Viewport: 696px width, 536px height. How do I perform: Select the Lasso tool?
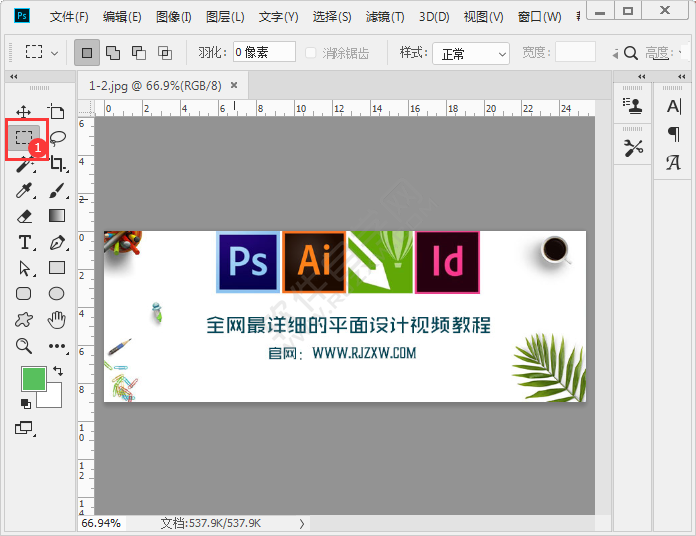point(58,137)
